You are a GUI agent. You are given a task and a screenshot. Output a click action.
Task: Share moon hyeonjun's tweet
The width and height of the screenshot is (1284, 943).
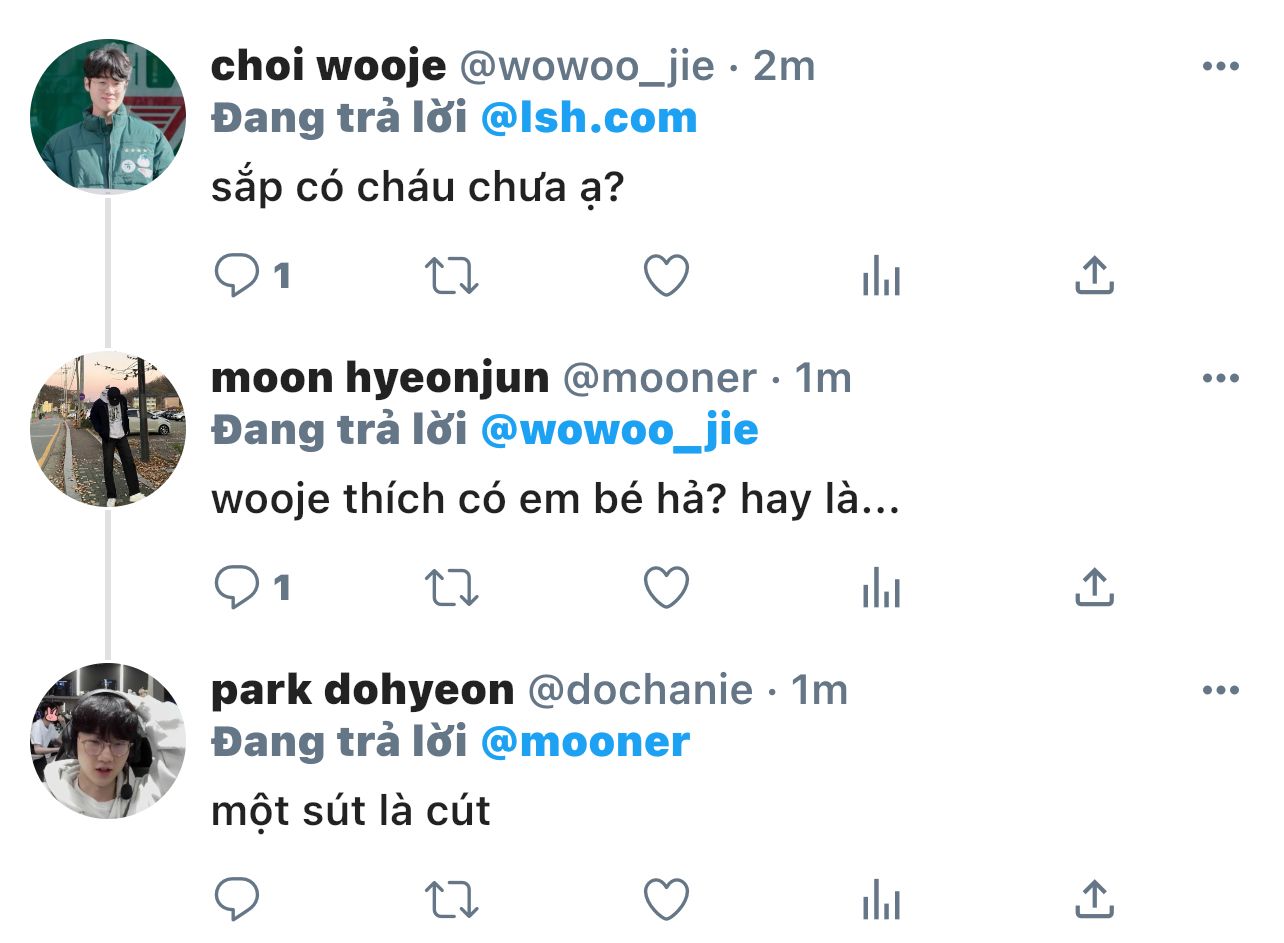tap(1094, 588)
